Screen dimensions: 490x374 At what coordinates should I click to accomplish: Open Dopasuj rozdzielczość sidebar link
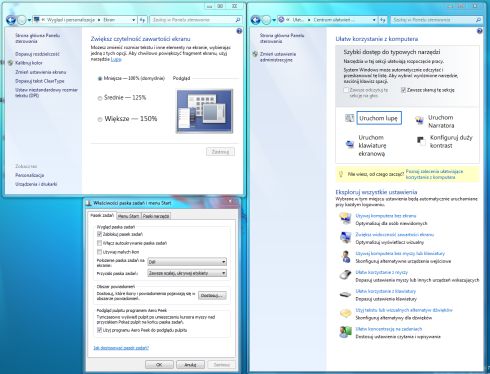coord(37,54)
